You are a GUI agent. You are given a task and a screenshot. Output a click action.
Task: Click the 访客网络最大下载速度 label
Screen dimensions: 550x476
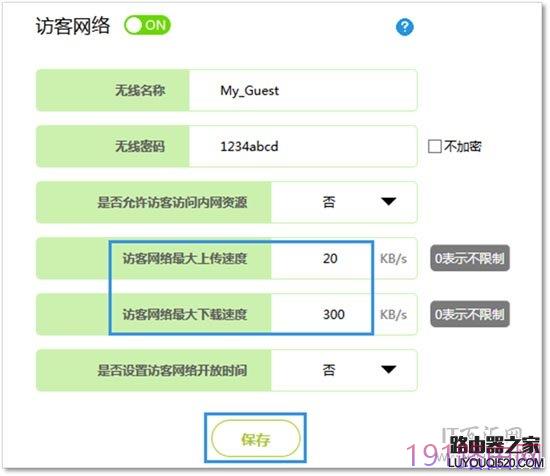point(185,314)
